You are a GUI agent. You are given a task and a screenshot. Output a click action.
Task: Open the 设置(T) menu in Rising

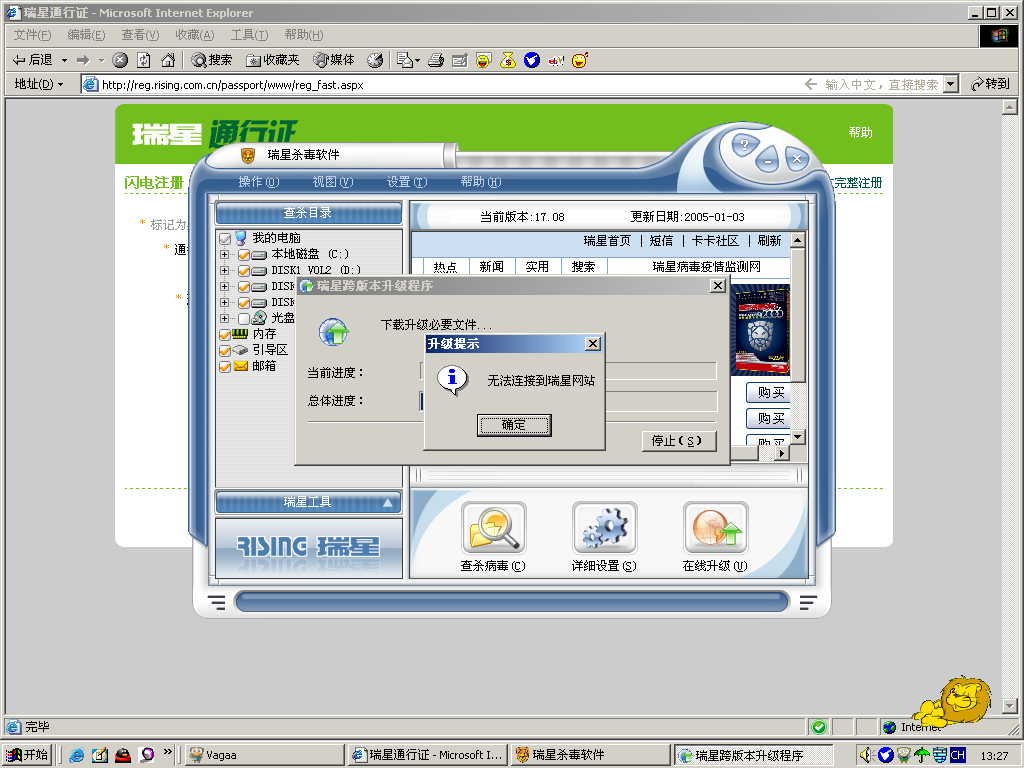pyautogui.click(x=406, y=182)
